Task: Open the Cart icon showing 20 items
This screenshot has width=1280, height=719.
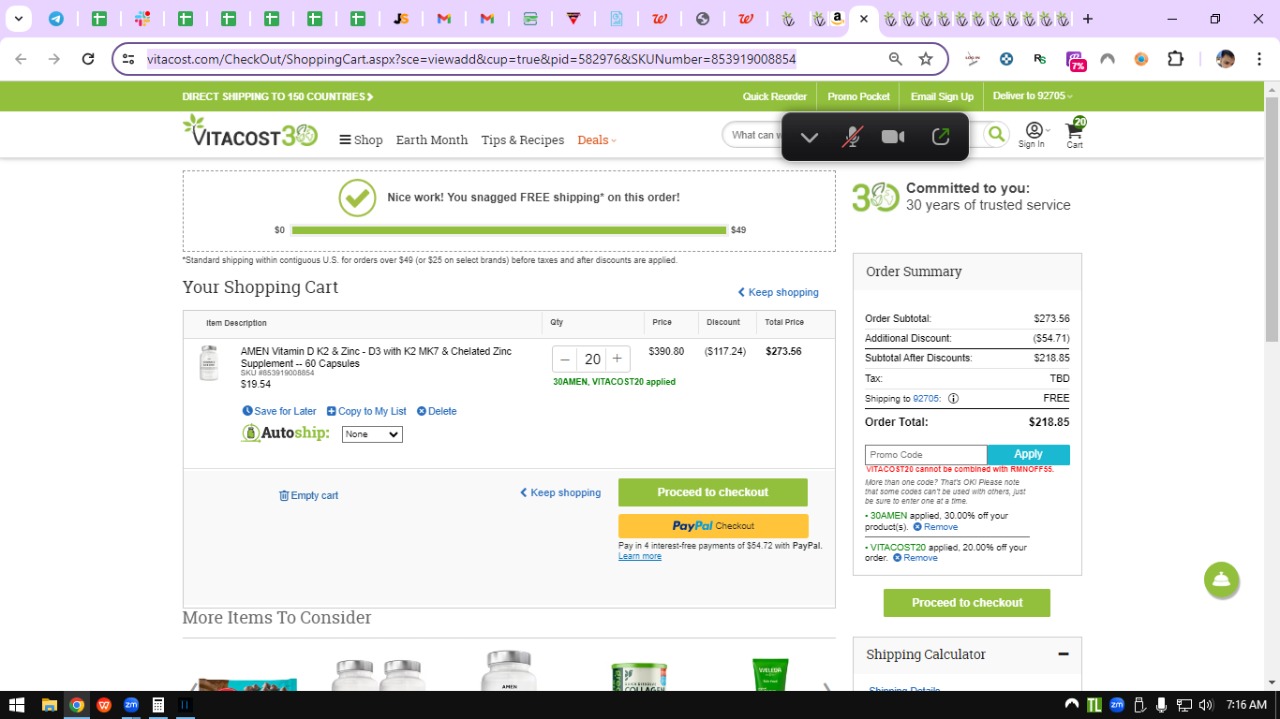Action: 1075,133
